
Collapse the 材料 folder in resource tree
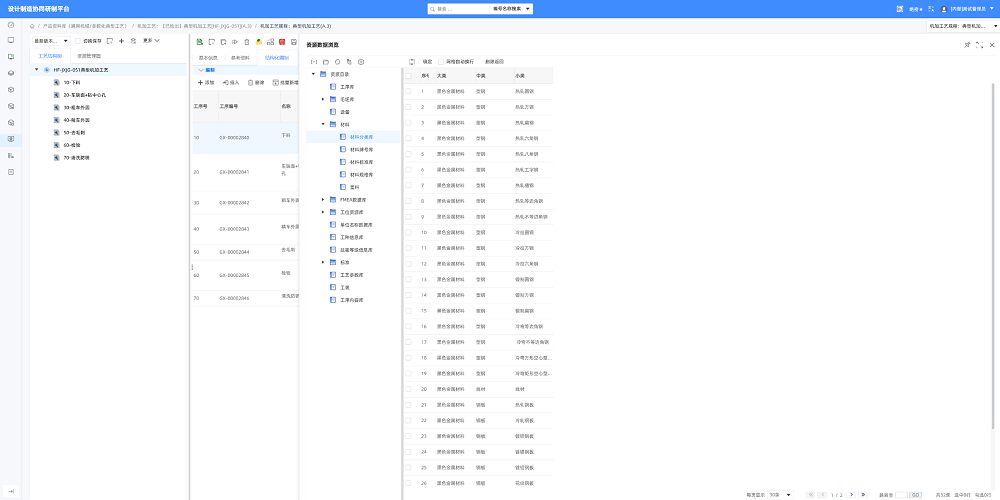coord(323,124)
